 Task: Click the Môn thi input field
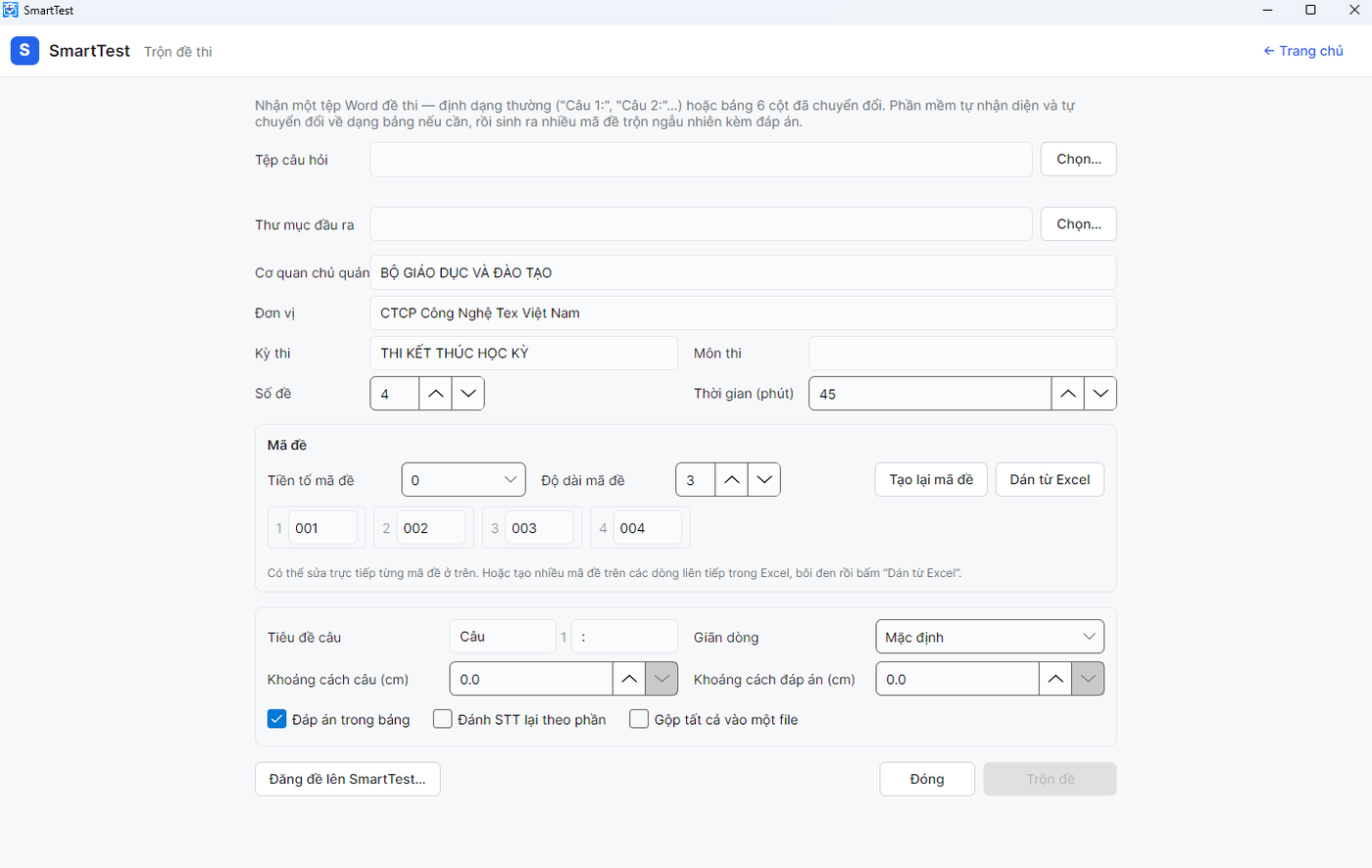click(962, 354)
